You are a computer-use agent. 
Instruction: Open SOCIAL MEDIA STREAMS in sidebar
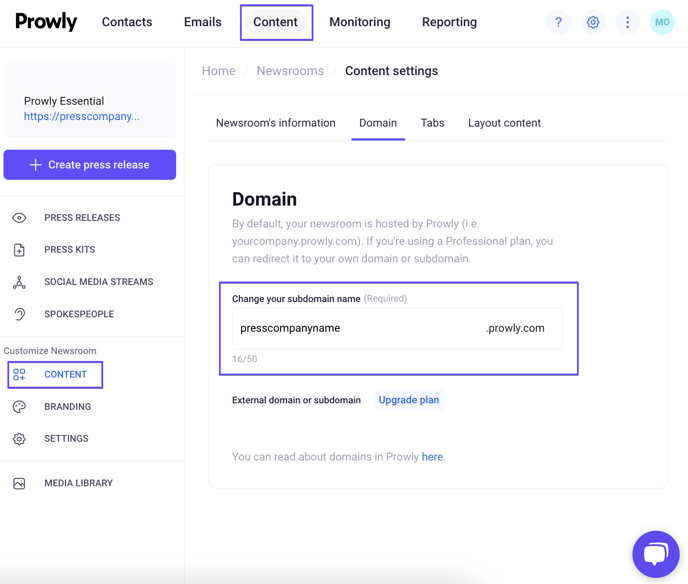click(x=99, y=282)
